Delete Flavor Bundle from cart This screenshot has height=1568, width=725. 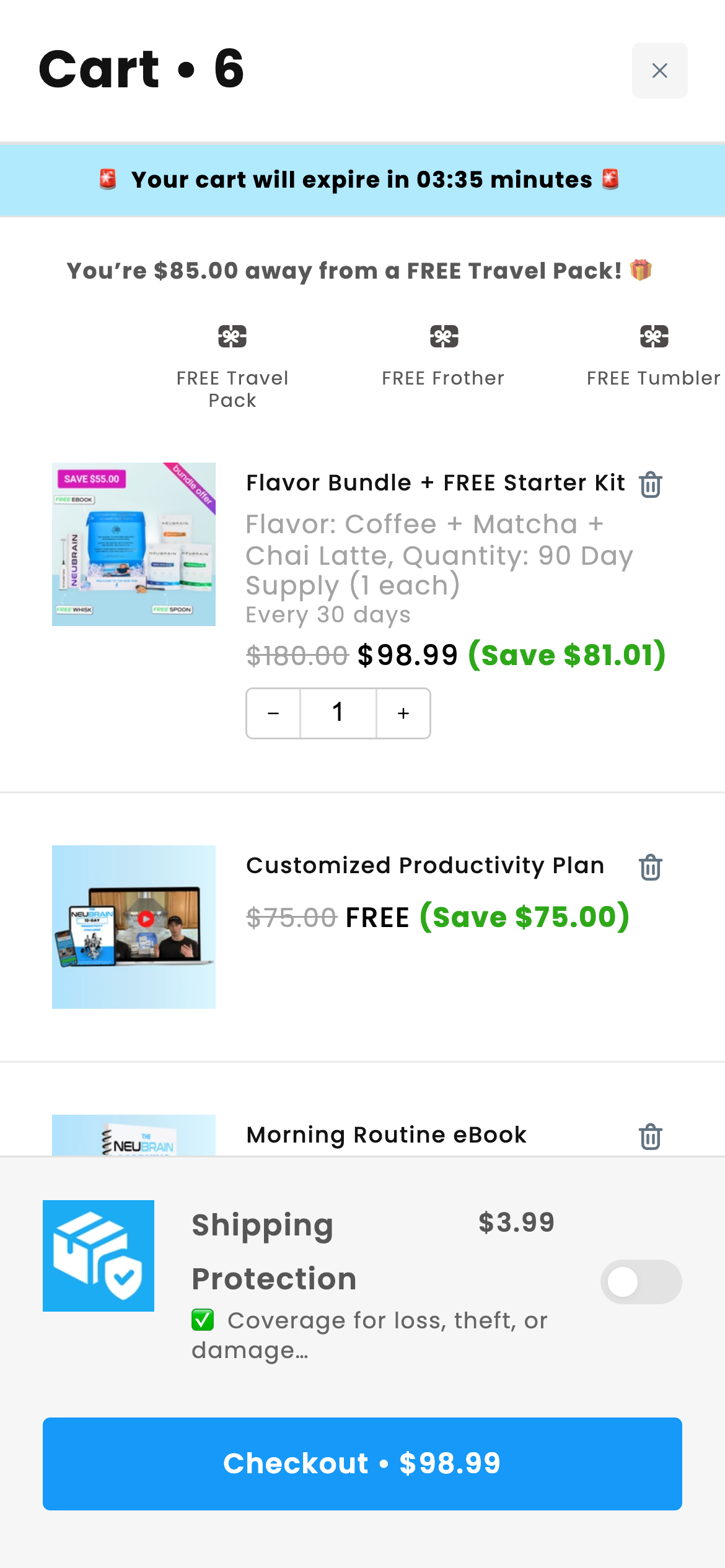[651, 484]
